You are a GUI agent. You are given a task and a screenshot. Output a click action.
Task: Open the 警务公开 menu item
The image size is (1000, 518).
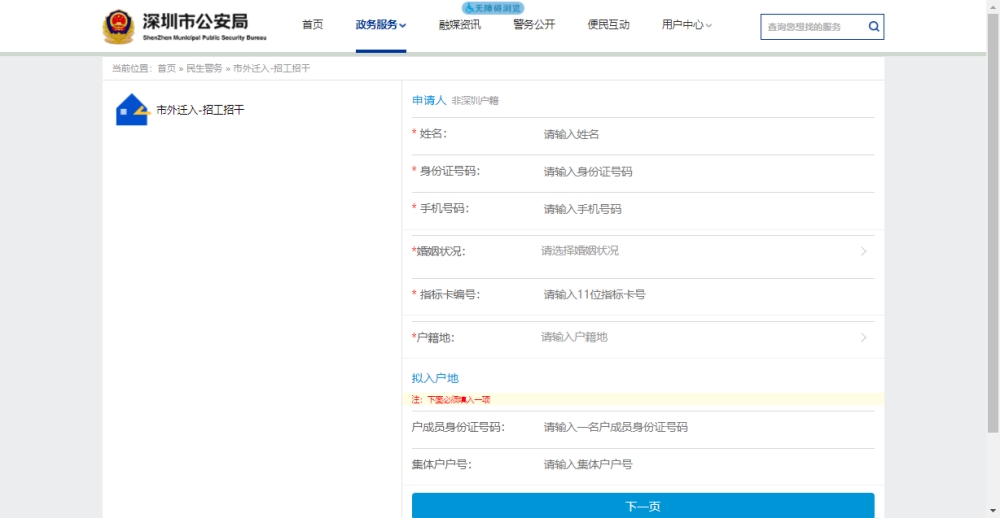tap(534, 25)
